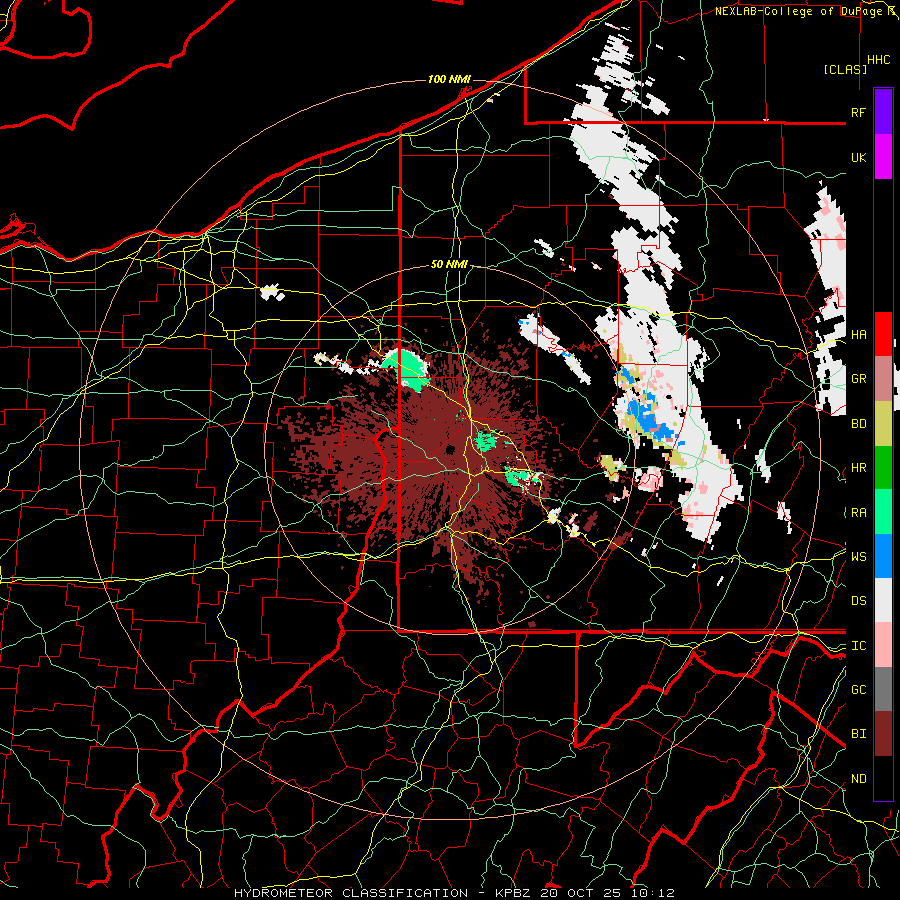
Task: Click the RF legend label
Action: tap(858, 112)
